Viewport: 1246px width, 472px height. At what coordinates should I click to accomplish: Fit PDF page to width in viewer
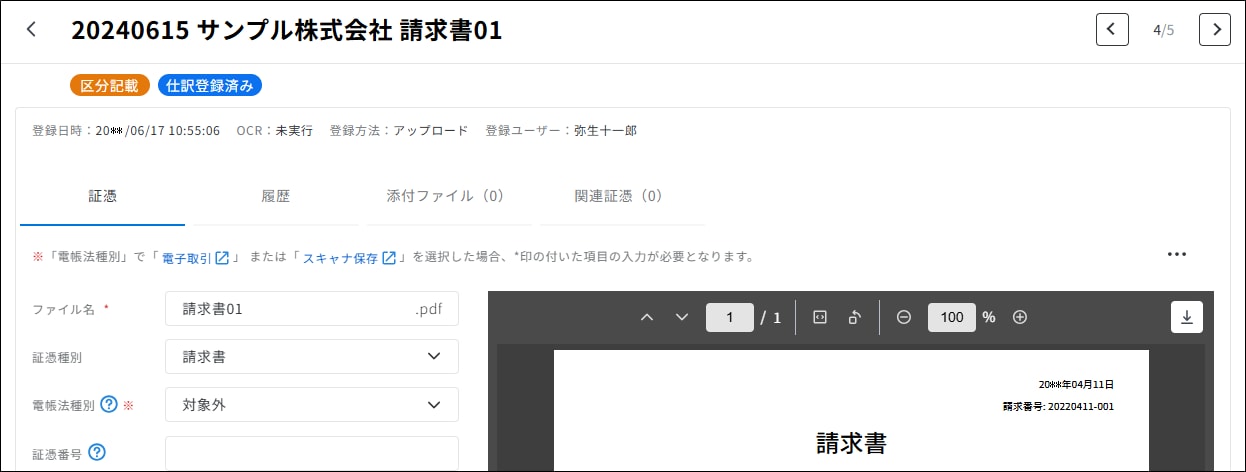click(x=820, y=317)
